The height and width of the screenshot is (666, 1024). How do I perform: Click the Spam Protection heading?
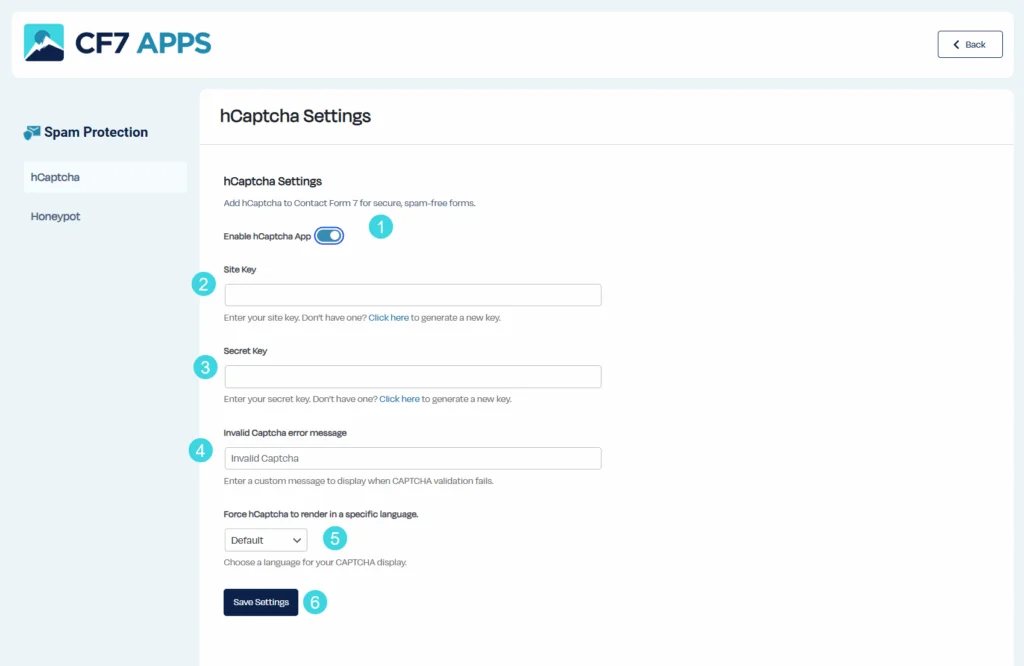point(96,132)
